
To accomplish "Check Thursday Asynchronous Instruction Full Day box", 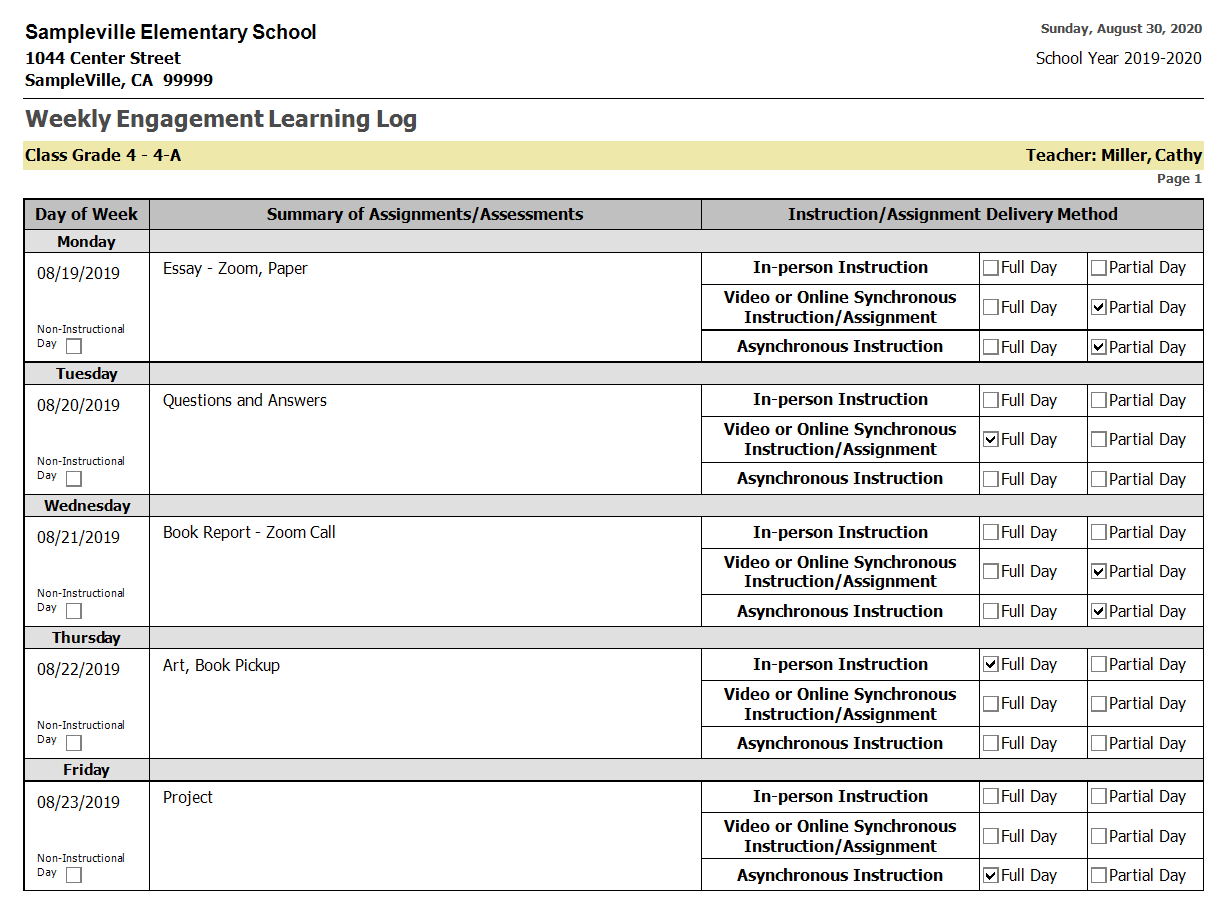I will [x=991, y=743].
